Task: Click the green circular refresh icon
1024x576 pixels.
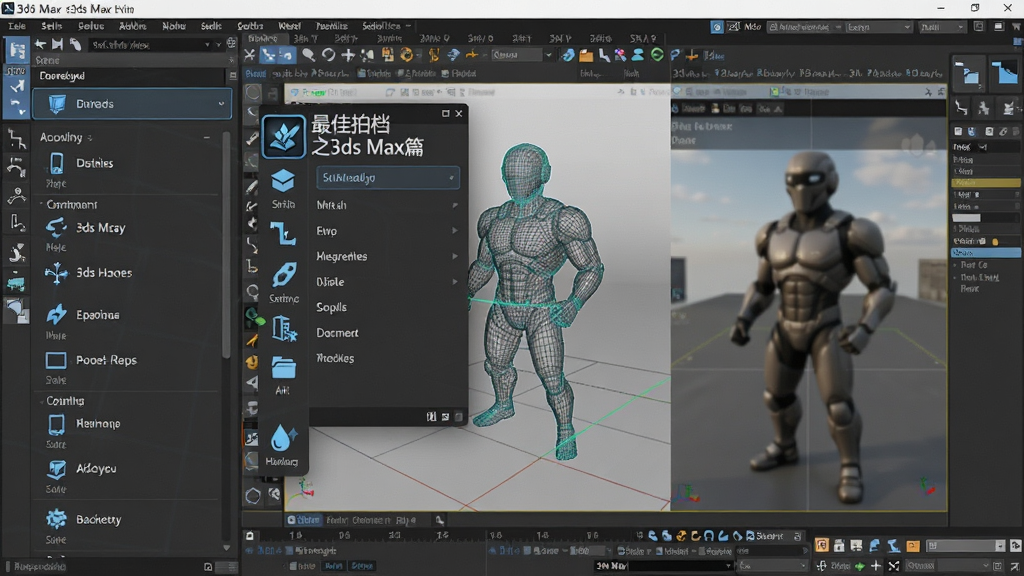Action: pos(657,55)
